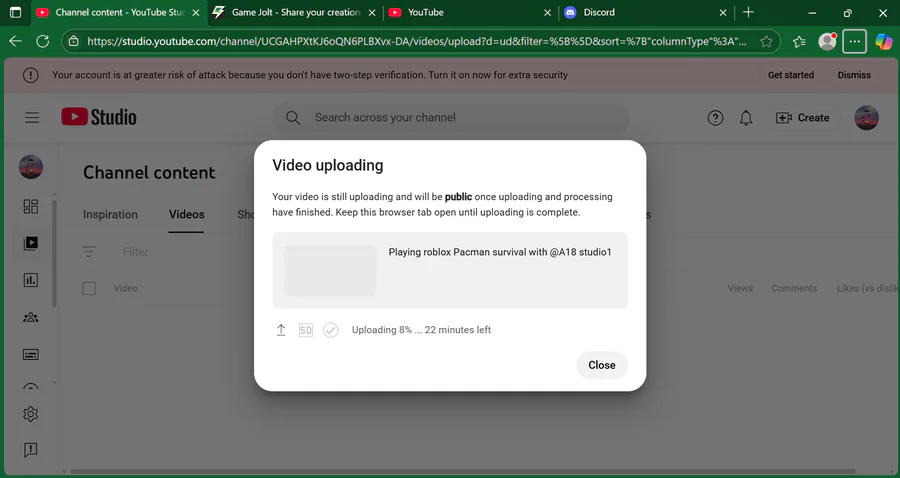The image size is (900, 478).
Task: Click the horizontal scrollbar at the bottom
Action: (x=462, y=472)
